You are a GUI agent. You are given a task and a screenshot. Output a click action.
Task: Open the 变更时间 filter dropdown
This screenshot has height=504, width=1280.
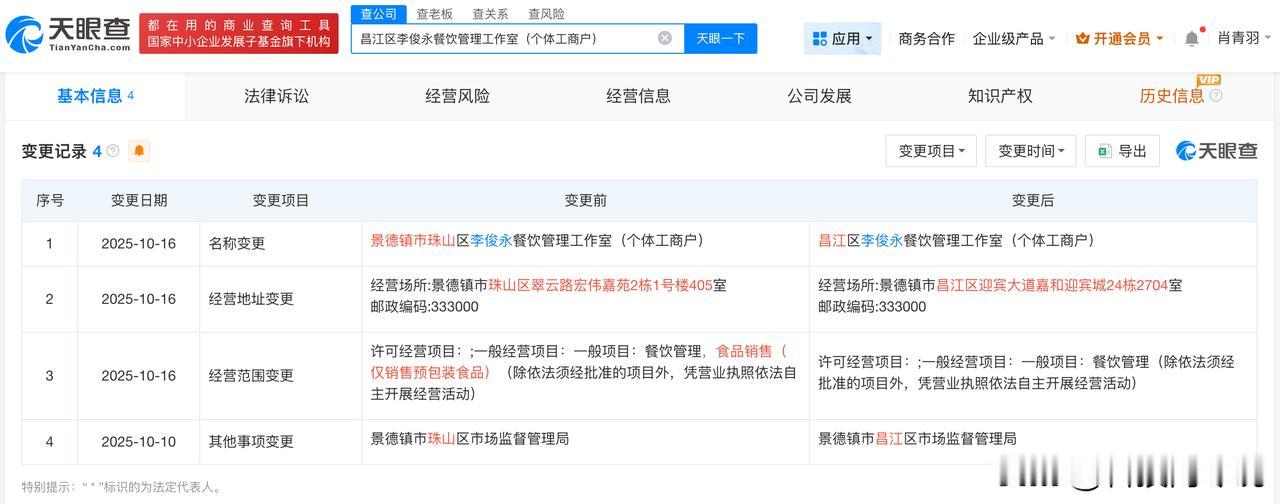(x=1031, y=151)
